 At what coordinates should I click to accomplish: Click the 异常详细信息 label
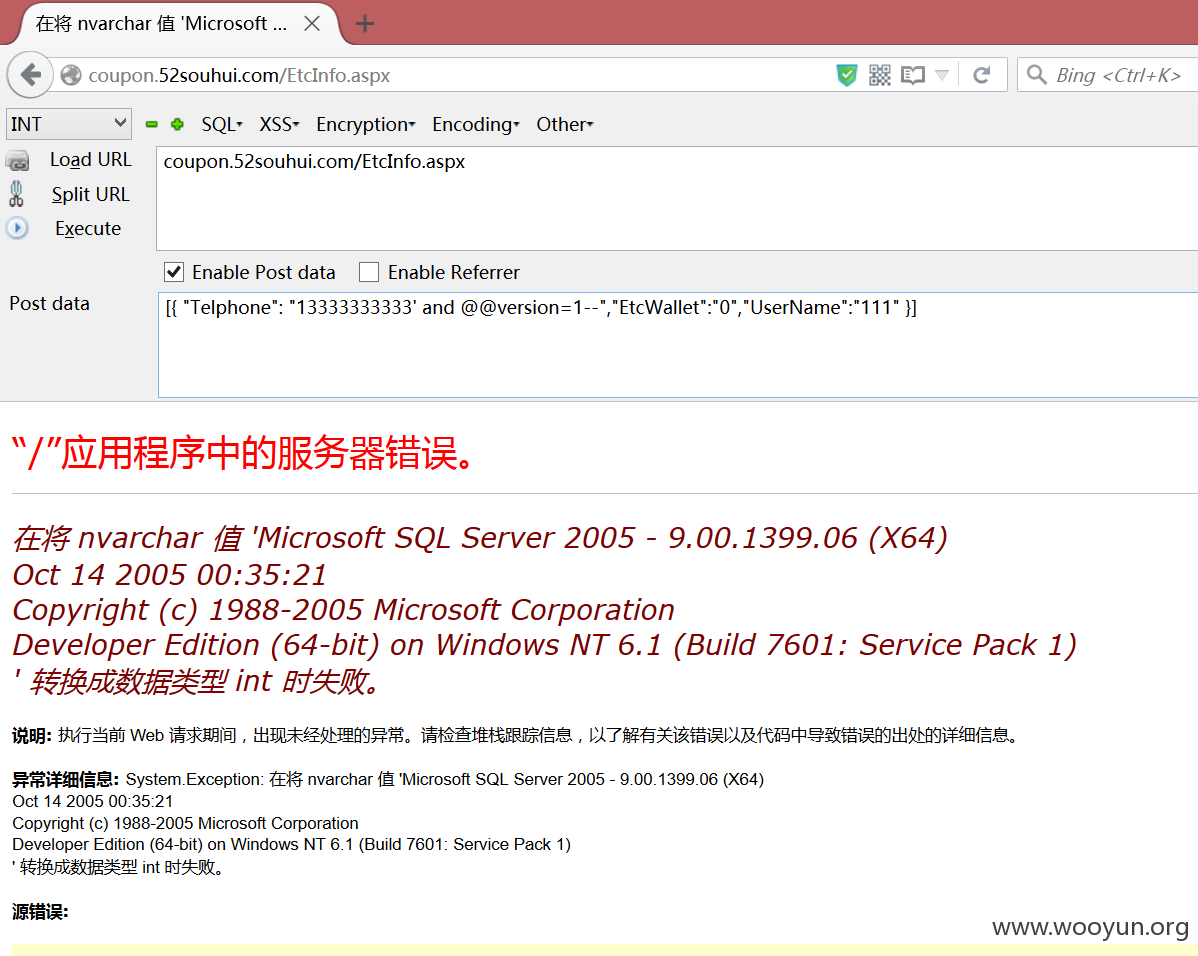click(x=66, y=779)
